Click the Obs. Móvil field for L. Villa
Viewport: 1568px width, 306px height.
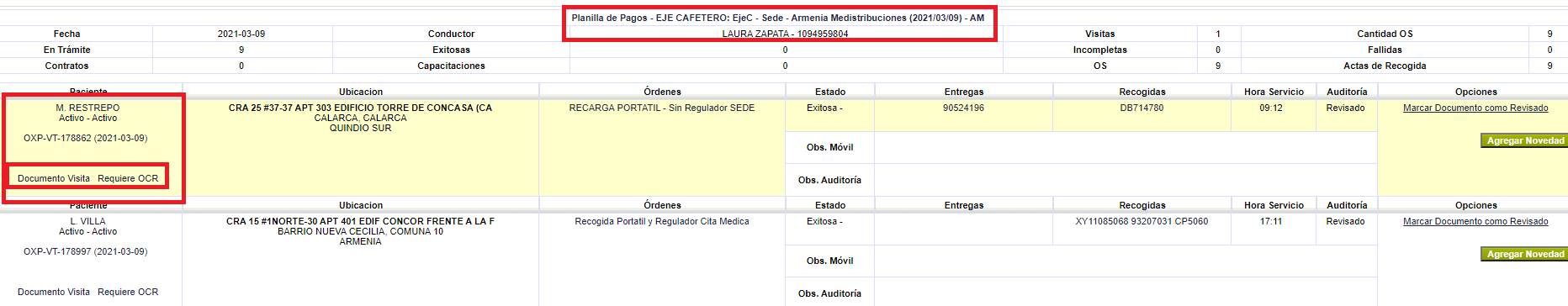1126,261
